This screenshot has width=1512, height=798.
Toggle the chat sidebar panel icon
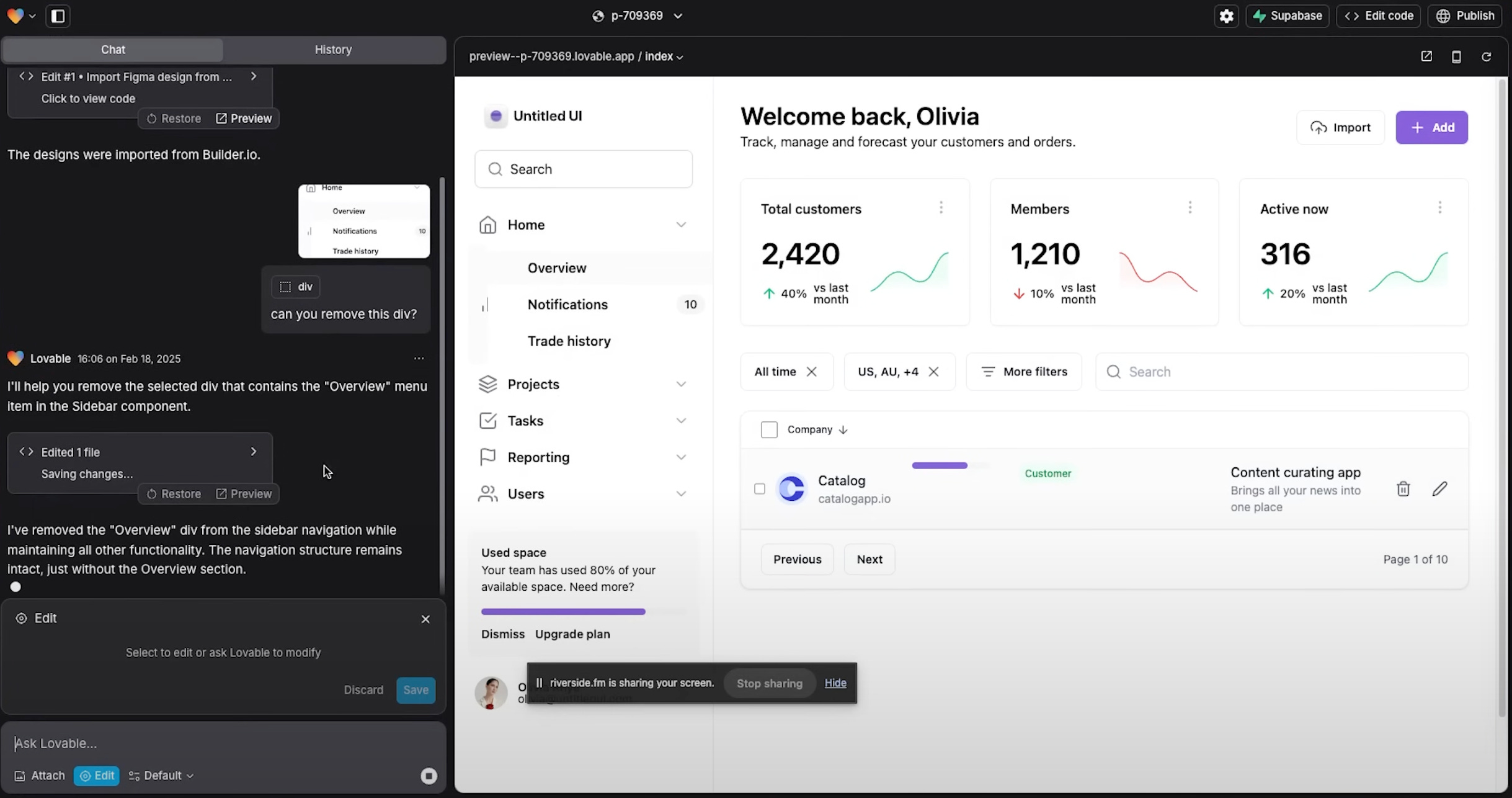(57, 16)
